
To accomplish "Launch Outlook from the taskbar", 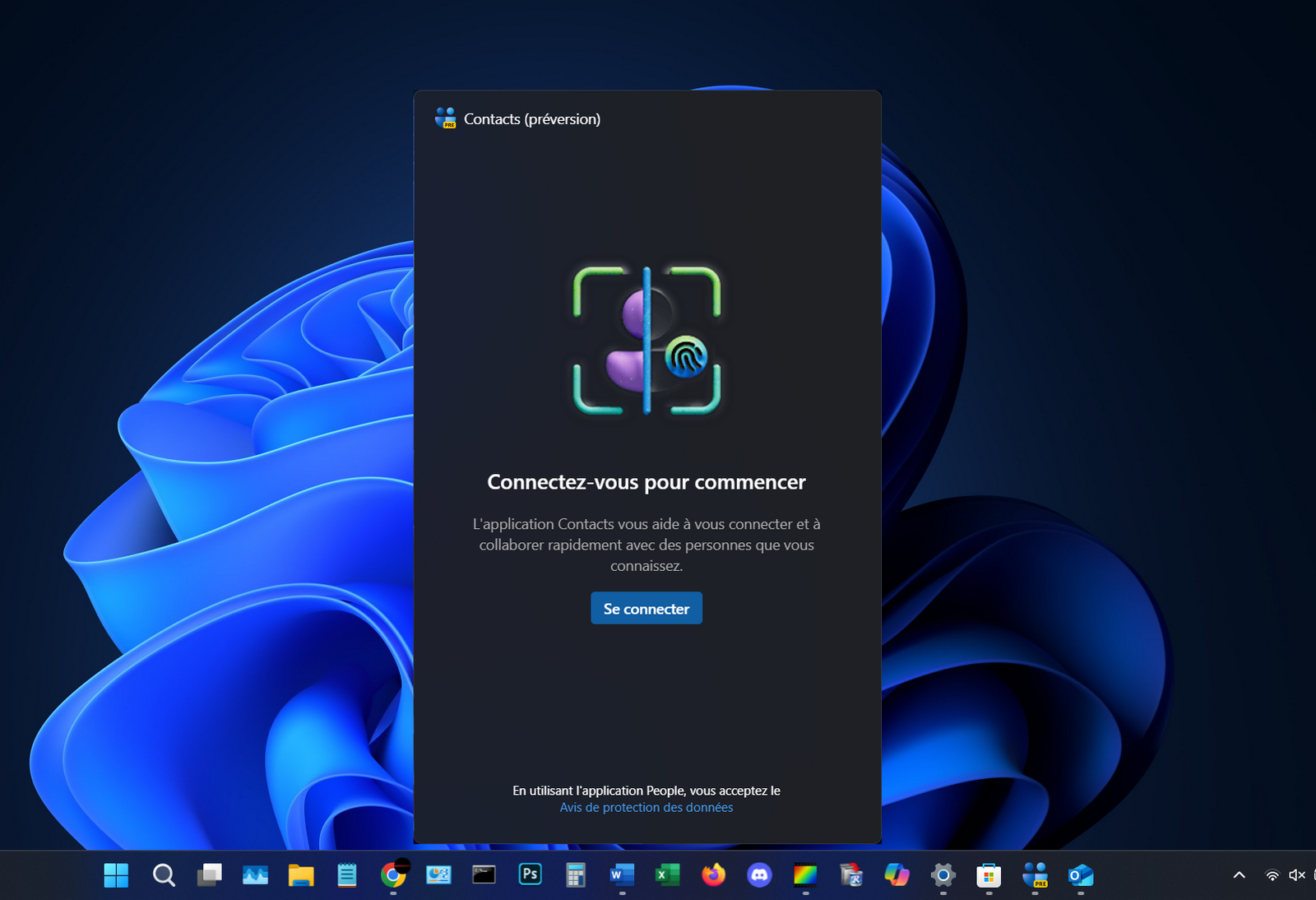I will (1080, 875).
